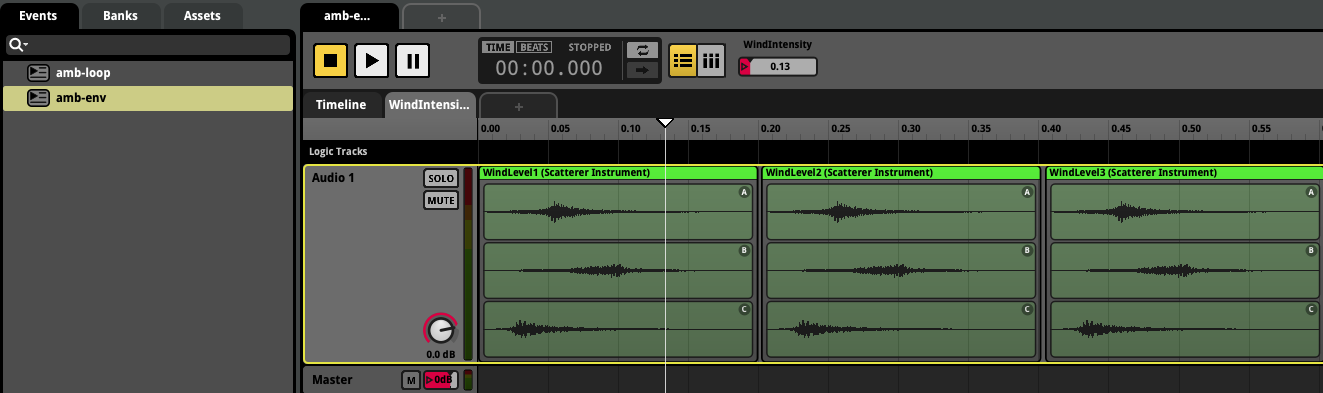This screenshot has height=393, width=1323.
Task: Click waveform A in WindLevel2 instrument
Action: pyautogui.click(x=902, y=212)
